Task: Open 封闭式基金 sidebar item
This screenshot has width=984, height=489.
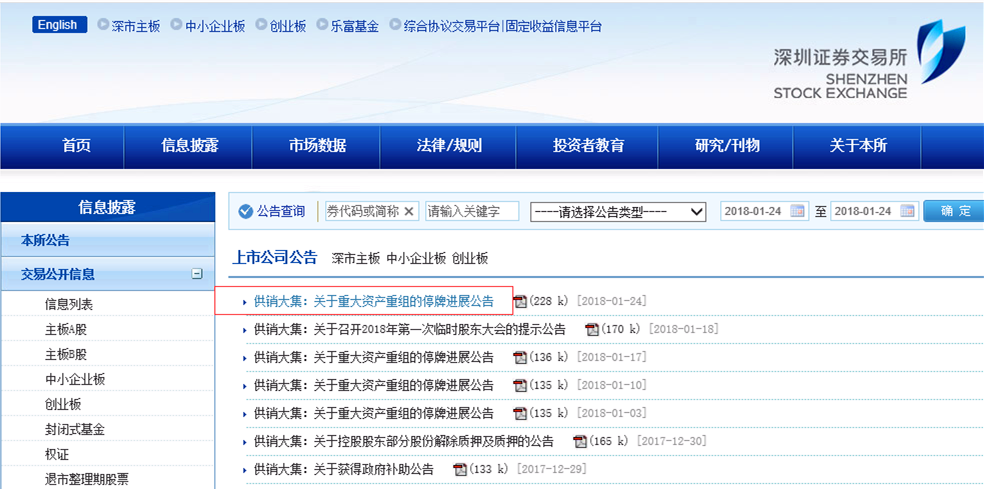Action: 75,429
